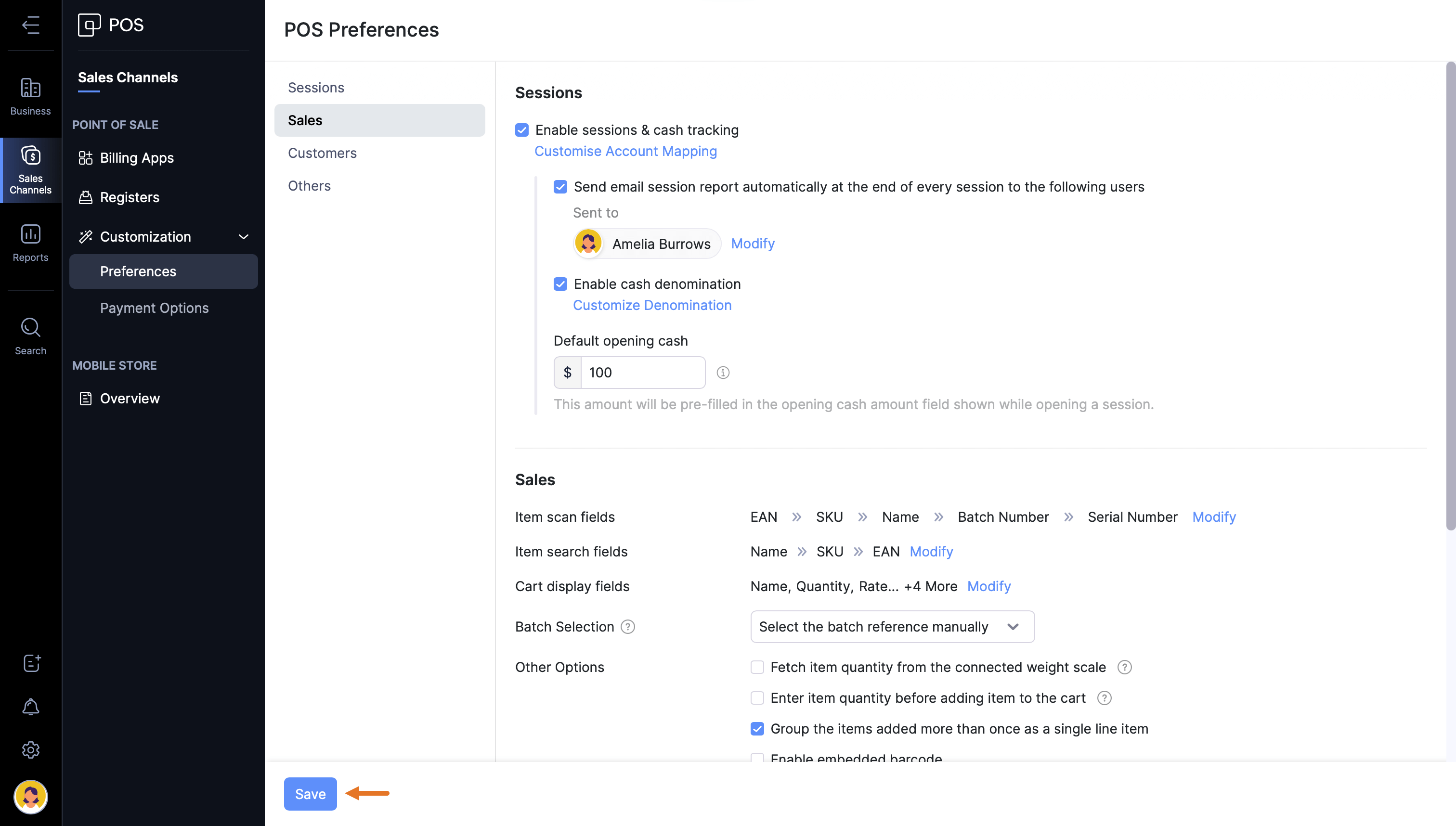Open Payment Options in sidebar
This screenshot has width=1456, height=826.
[154, 308]
